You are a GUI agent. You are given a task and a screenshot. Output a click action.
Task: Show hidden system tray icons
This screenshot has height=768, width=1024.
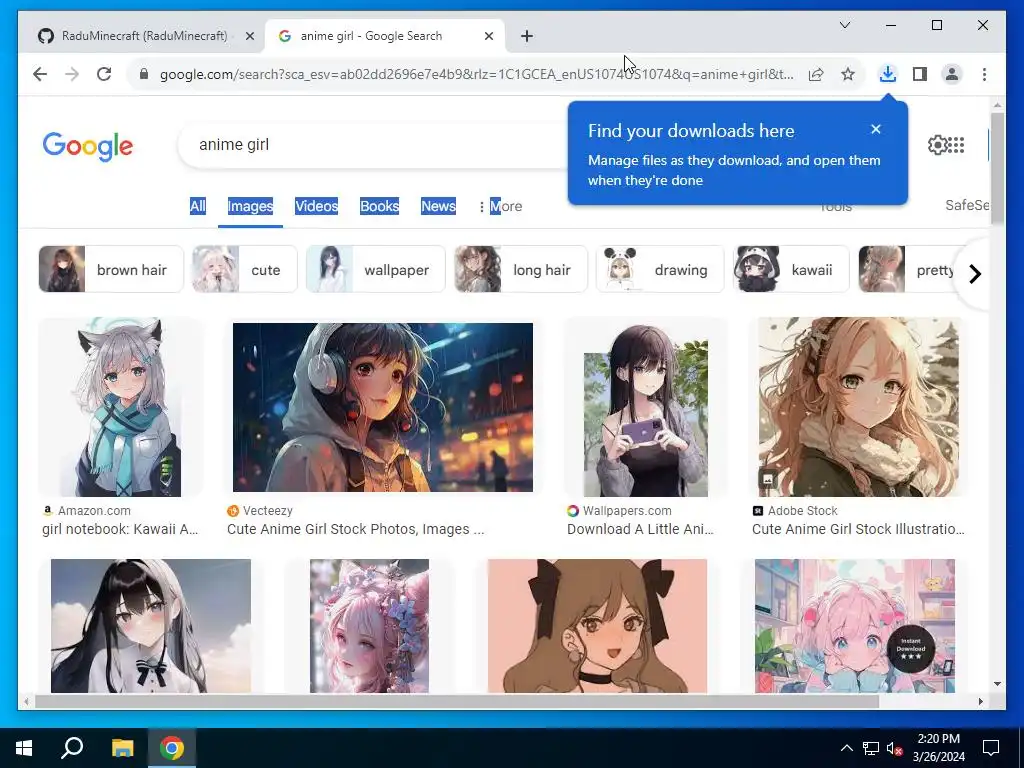coord(846,748)
